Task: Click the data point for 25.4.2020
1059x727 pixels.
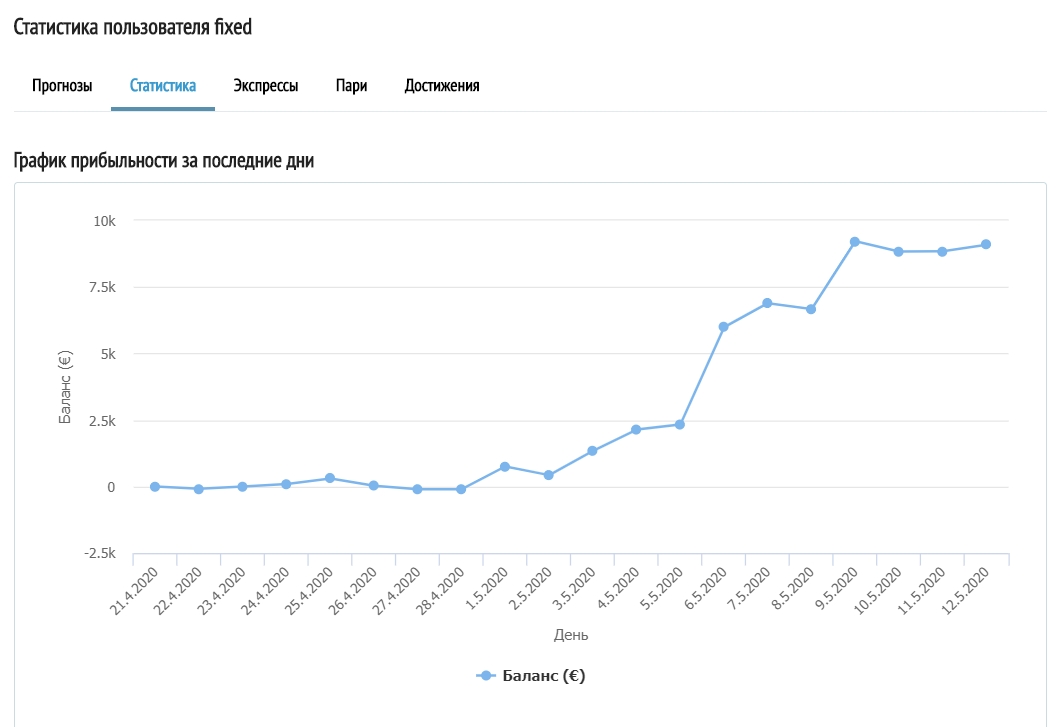Action: coord(330,478)
